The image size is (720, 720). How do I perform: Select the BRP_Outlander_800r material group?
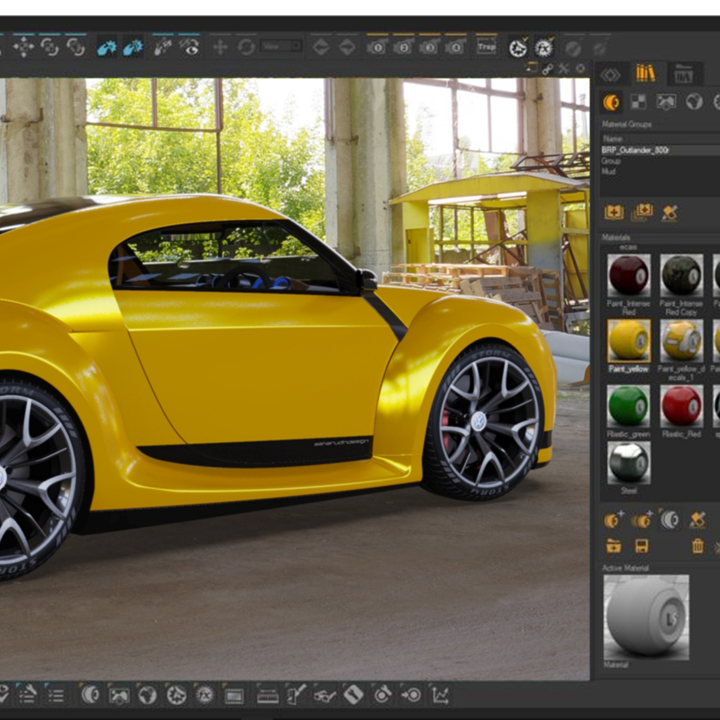[x=636, y=150]
